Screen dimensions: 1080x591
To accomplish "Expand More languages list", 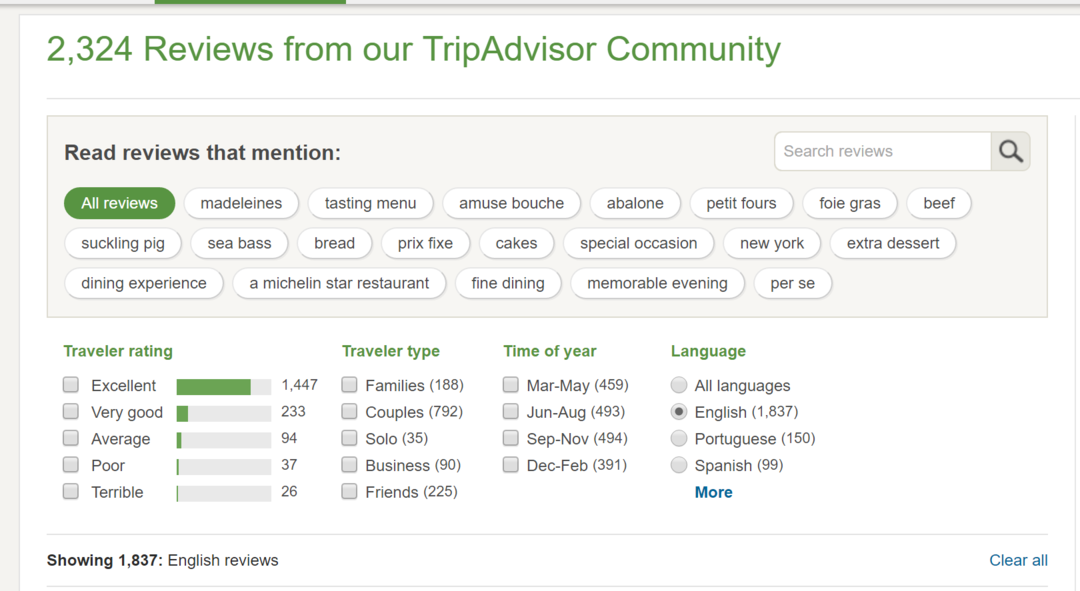I will point(714,492).
